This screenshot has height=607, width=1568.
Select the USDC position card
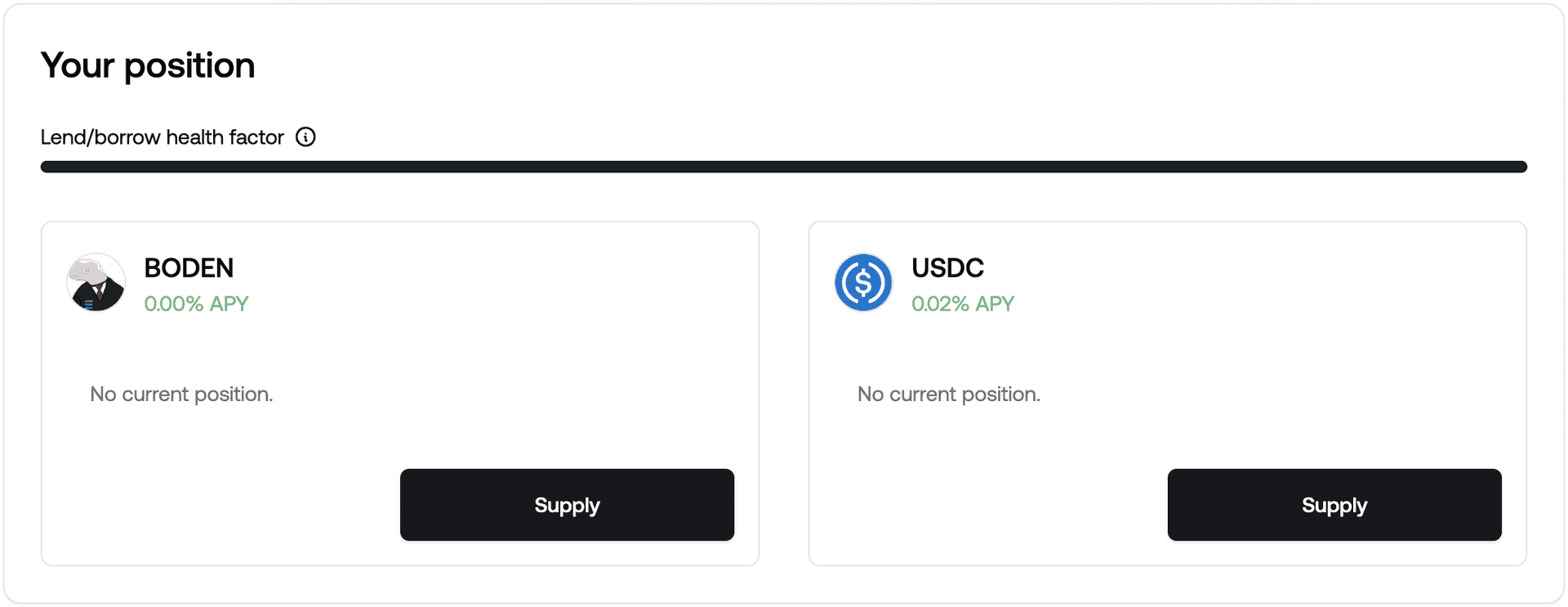1168,394
